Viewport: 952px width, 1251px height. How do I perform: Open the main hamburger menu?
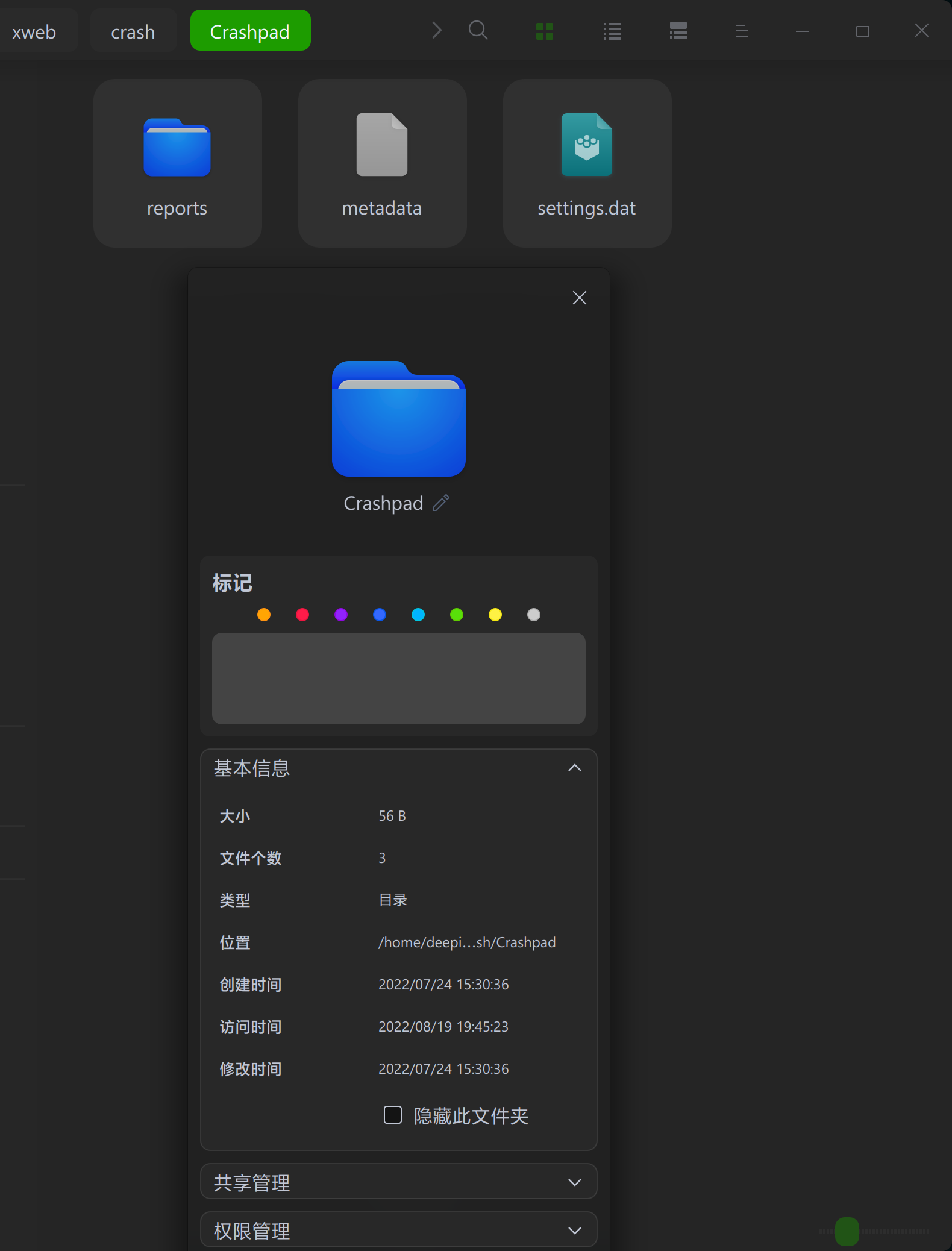coord(742,31)
